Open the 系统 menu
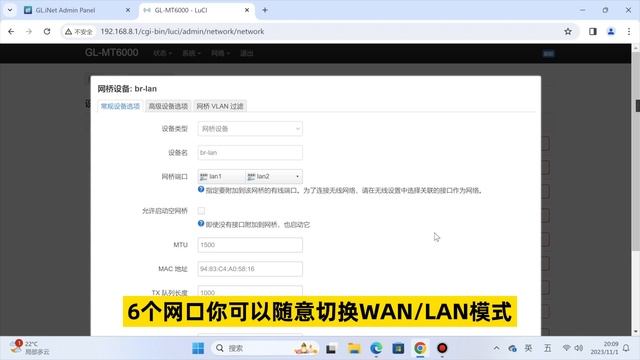640x360 pixels. (191, 53)
